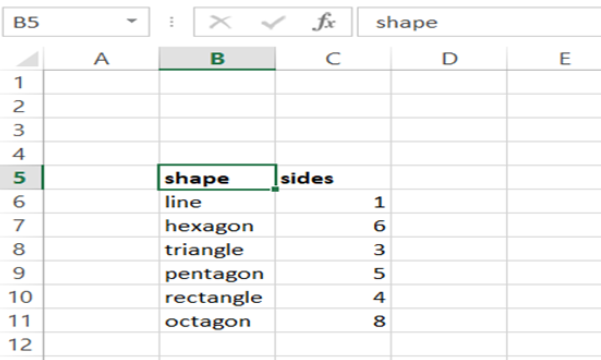
Task: Expand the Name Box dropdown arrow
Action: (132, 21)
